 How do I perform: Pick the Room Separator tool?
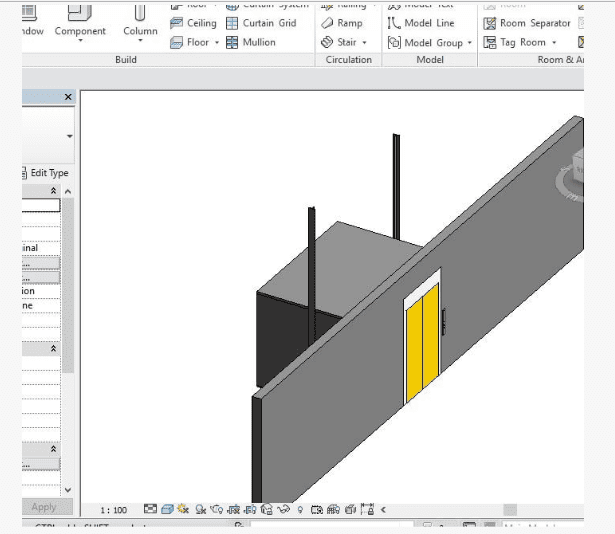526,23
